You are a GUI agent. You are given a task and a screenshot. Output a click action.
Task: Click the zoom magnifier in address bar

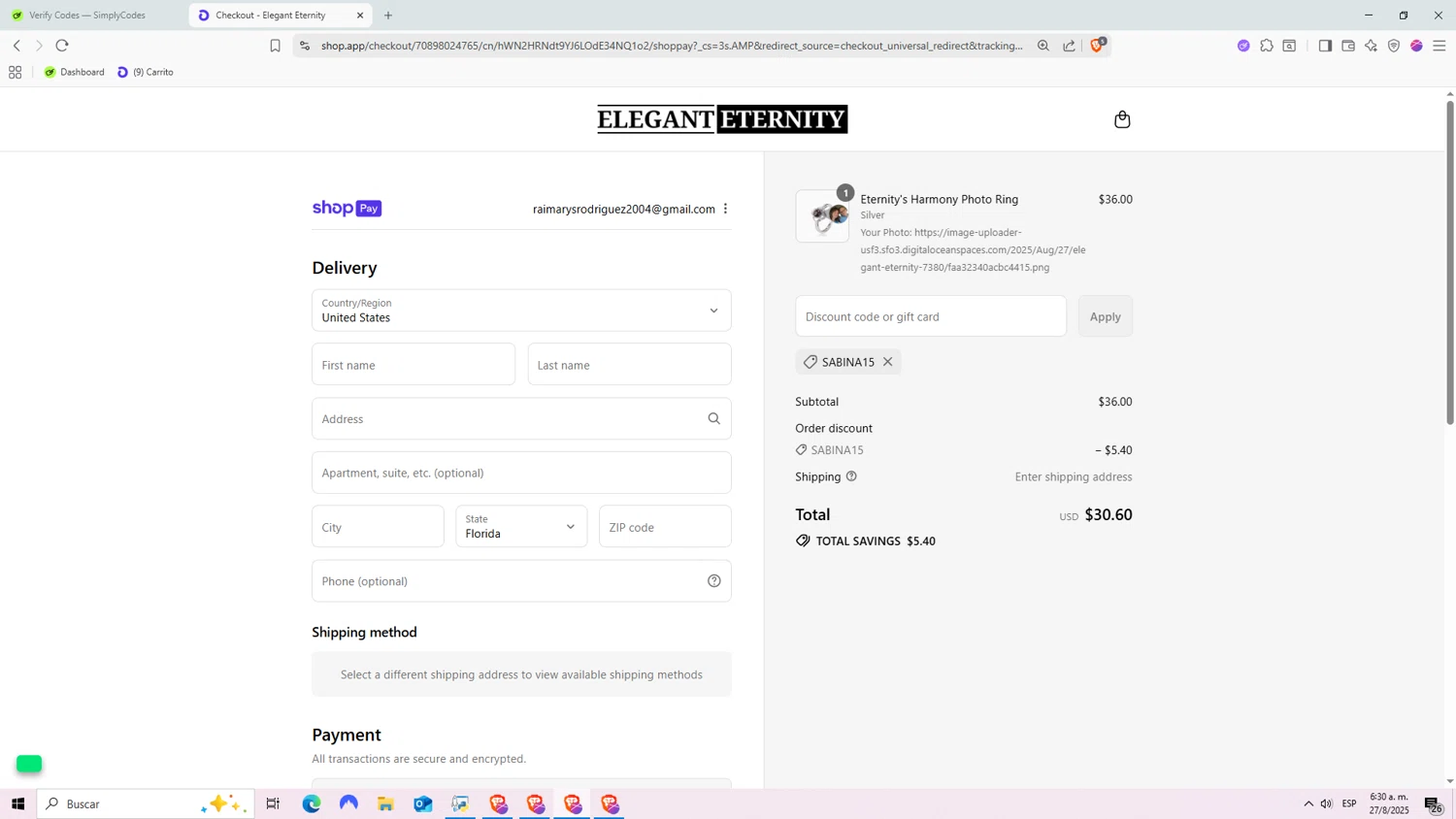tap(1043, 46)
